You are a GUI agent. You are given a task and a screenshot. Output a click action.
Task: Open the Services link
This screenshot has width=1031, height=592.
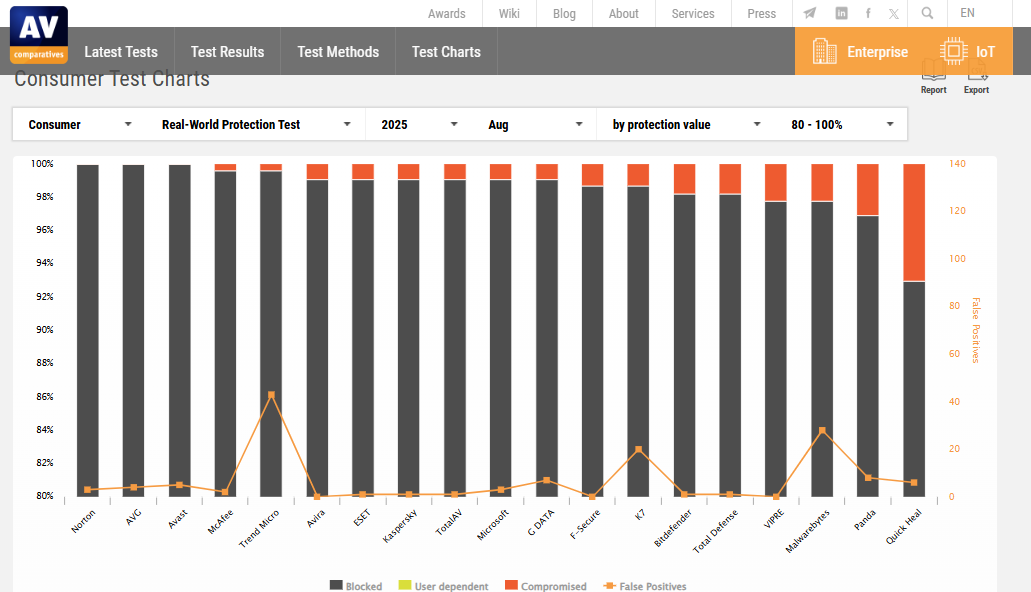(x=693, y=13)
